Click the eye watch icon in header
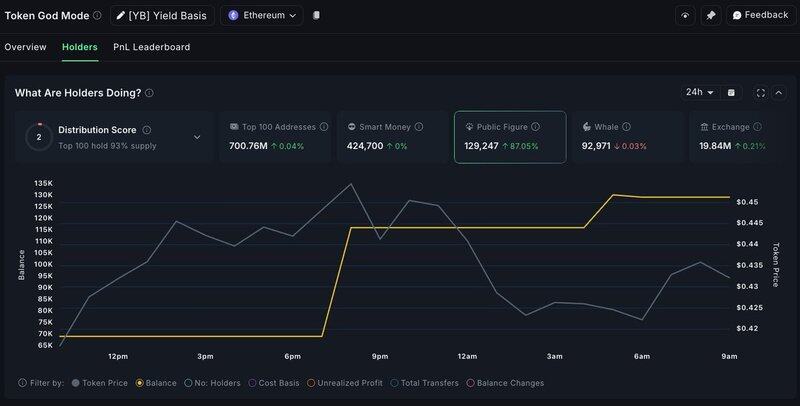800x406 pixels. click(685, 16)
